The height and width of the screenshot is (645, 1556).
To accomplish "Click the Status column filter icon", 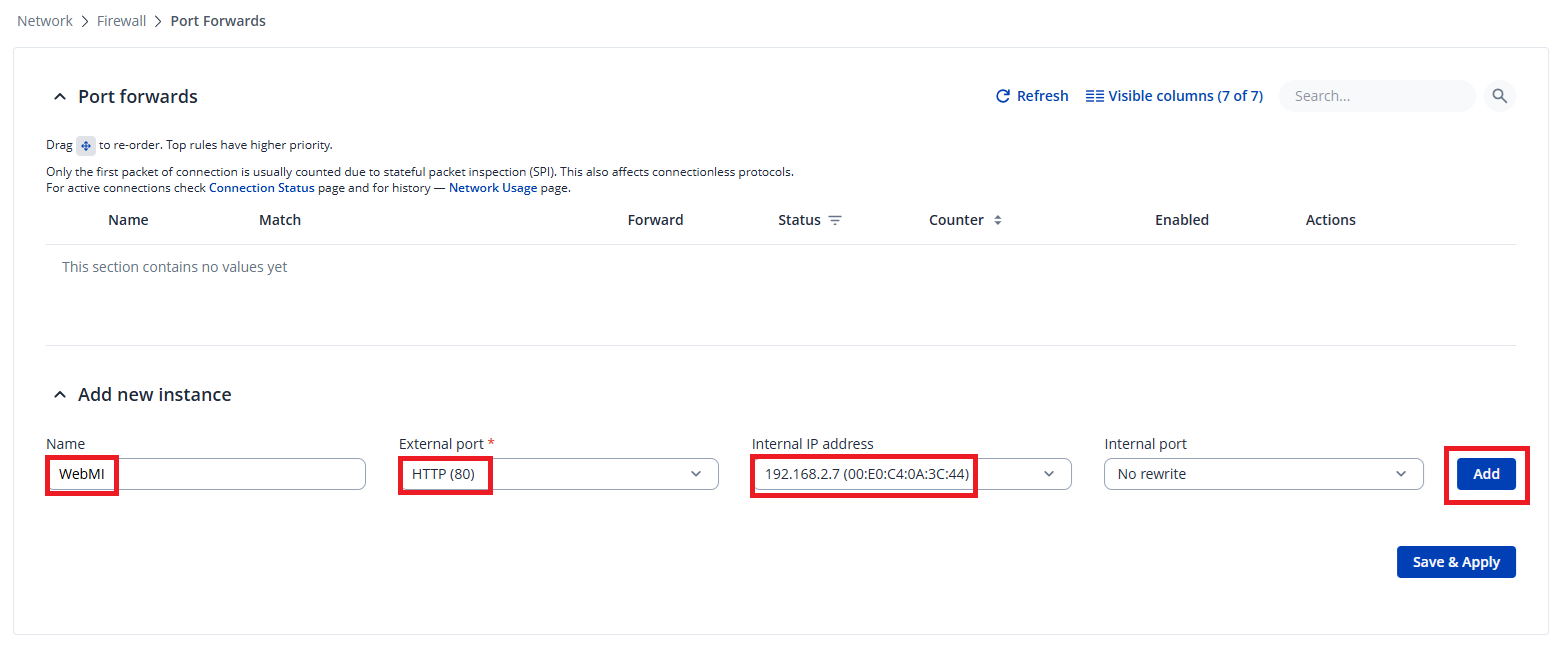I will coord(835,220).
